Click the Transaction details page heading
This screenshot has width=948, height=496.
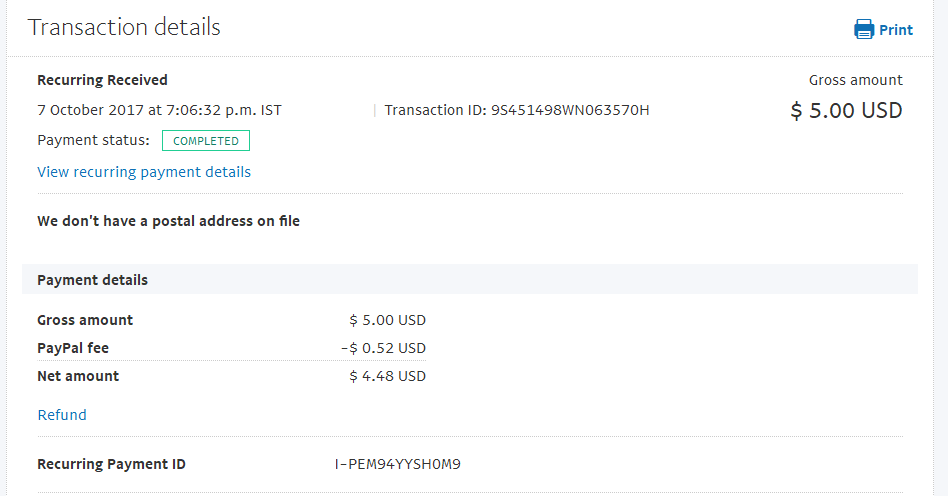pyautogui.click(x=124, y=27)
